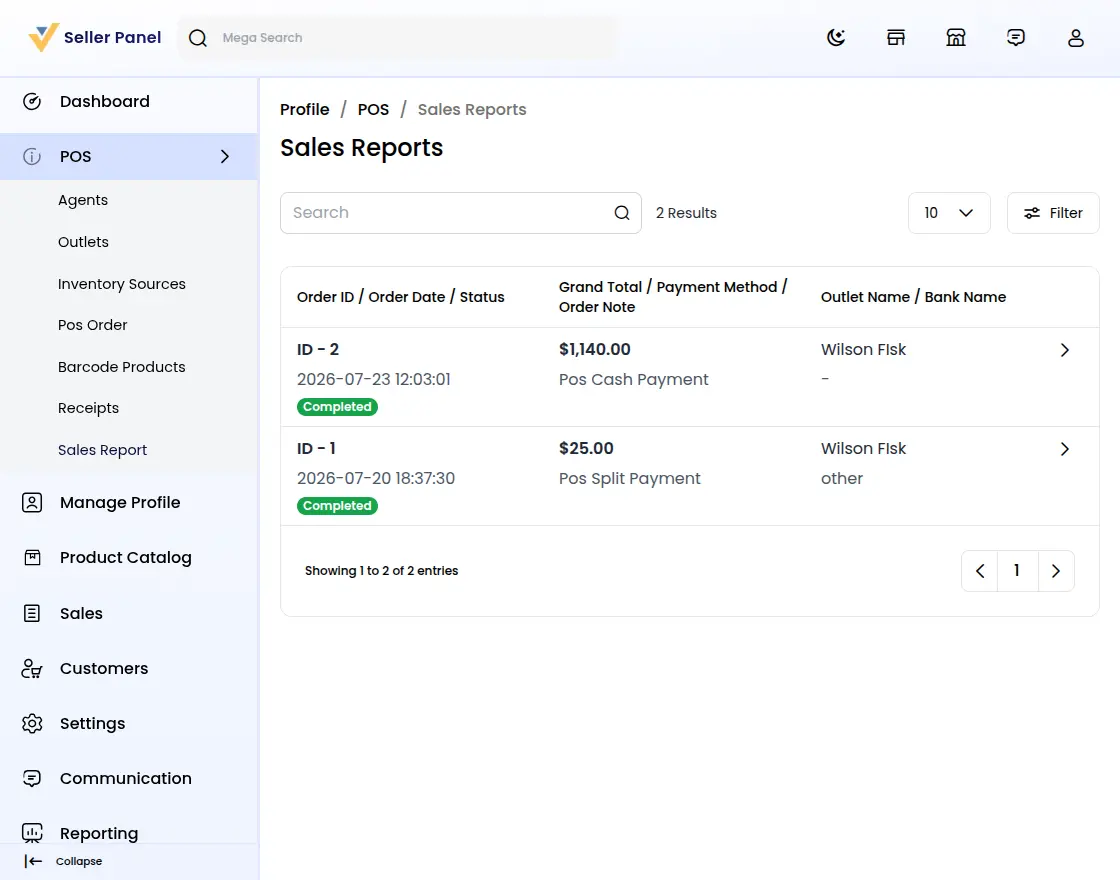
Task: Go to previous page arrow
Action: pos(981,571)
